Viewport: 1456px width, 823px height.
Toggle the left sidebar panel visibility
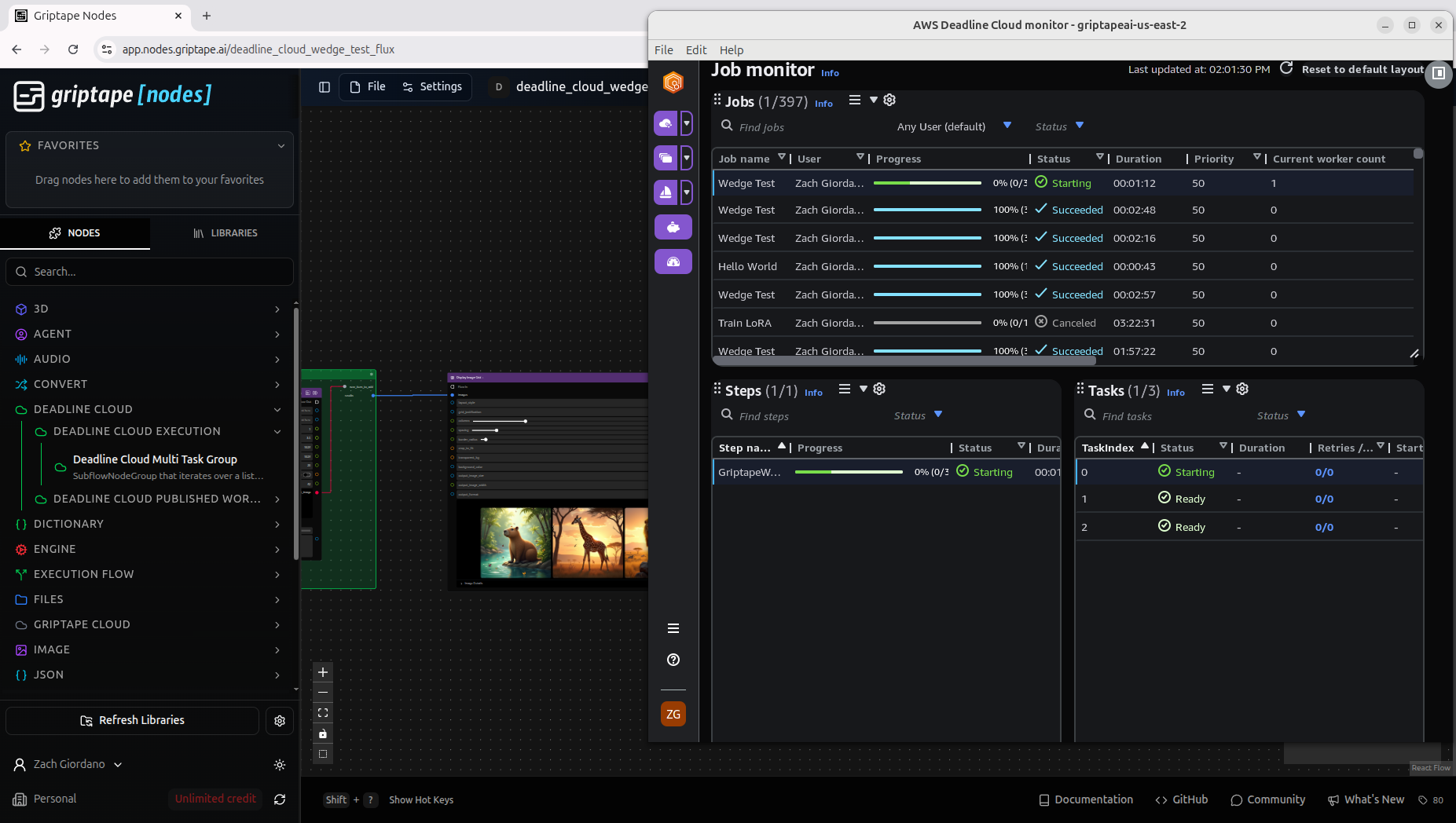(x=325, y=87)
